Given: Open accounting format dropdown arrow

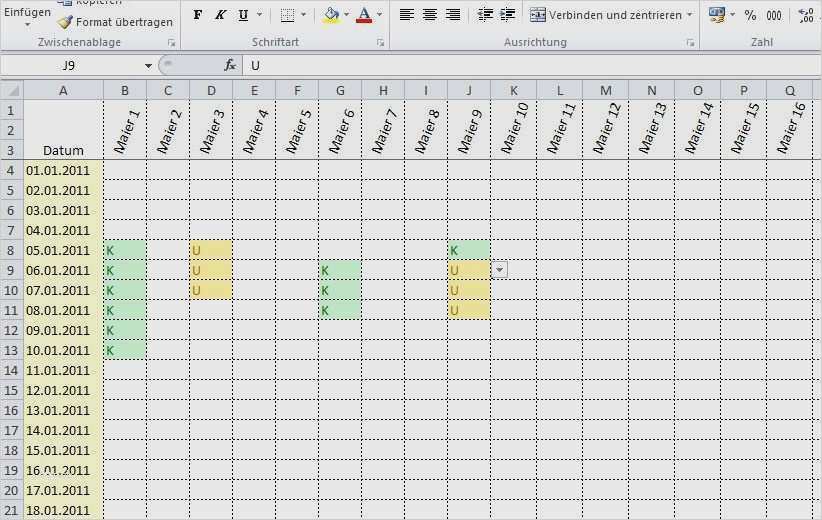Looking at the screenshot, I should [x=732, y=15].
